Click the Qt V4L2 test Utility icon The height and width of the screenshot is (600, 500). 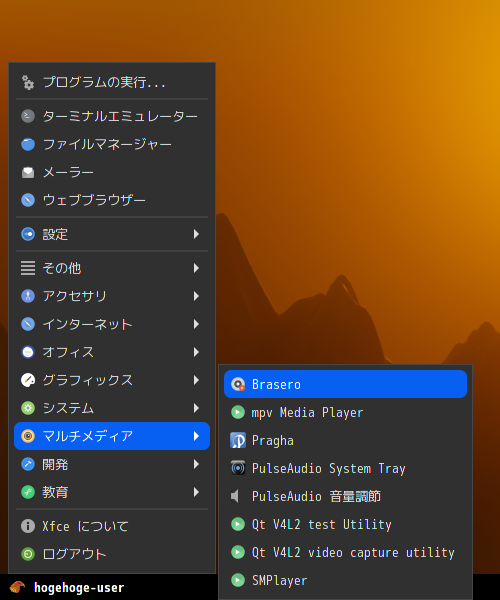tap(238, 524)
